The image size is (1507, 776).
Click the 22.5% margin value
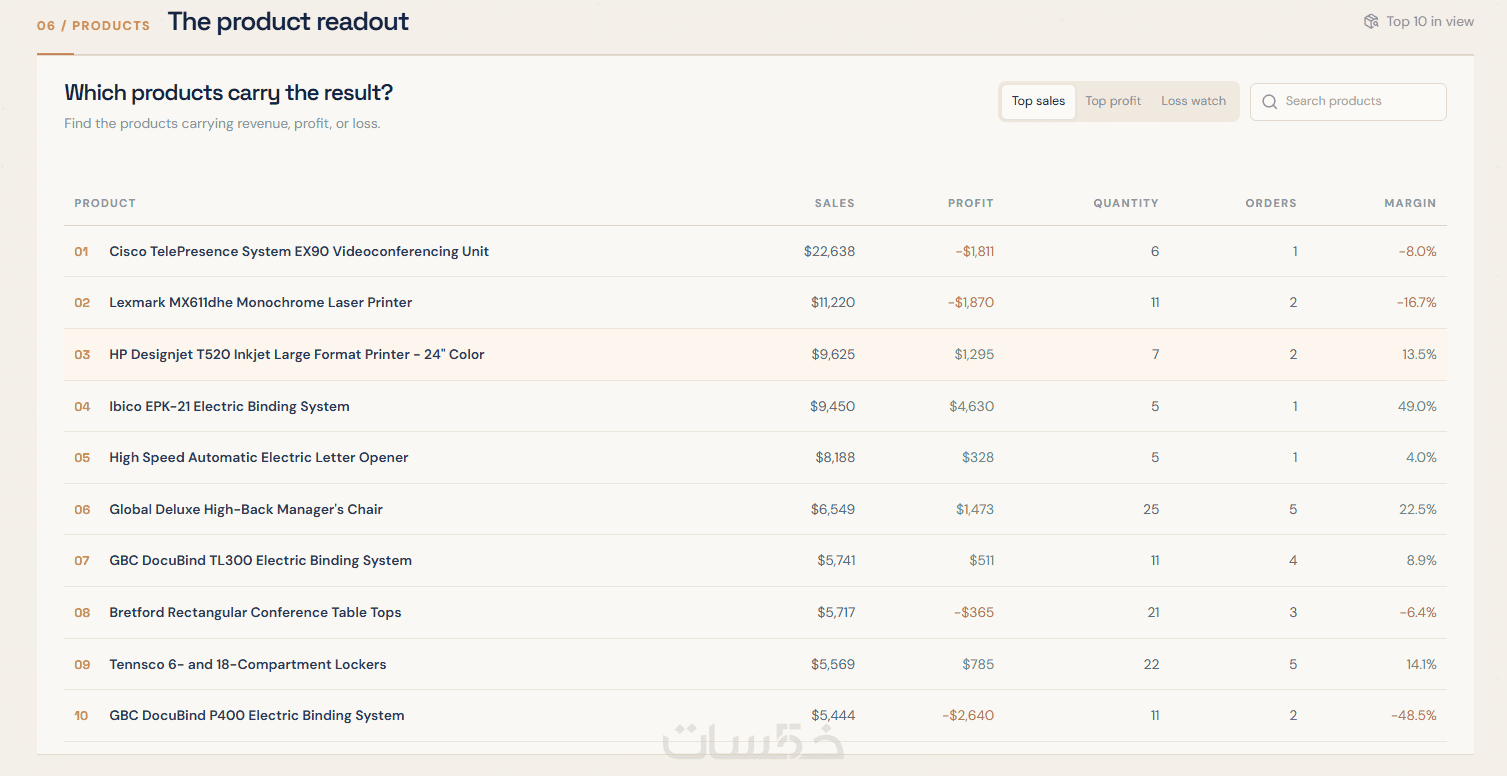point(1418,510)
